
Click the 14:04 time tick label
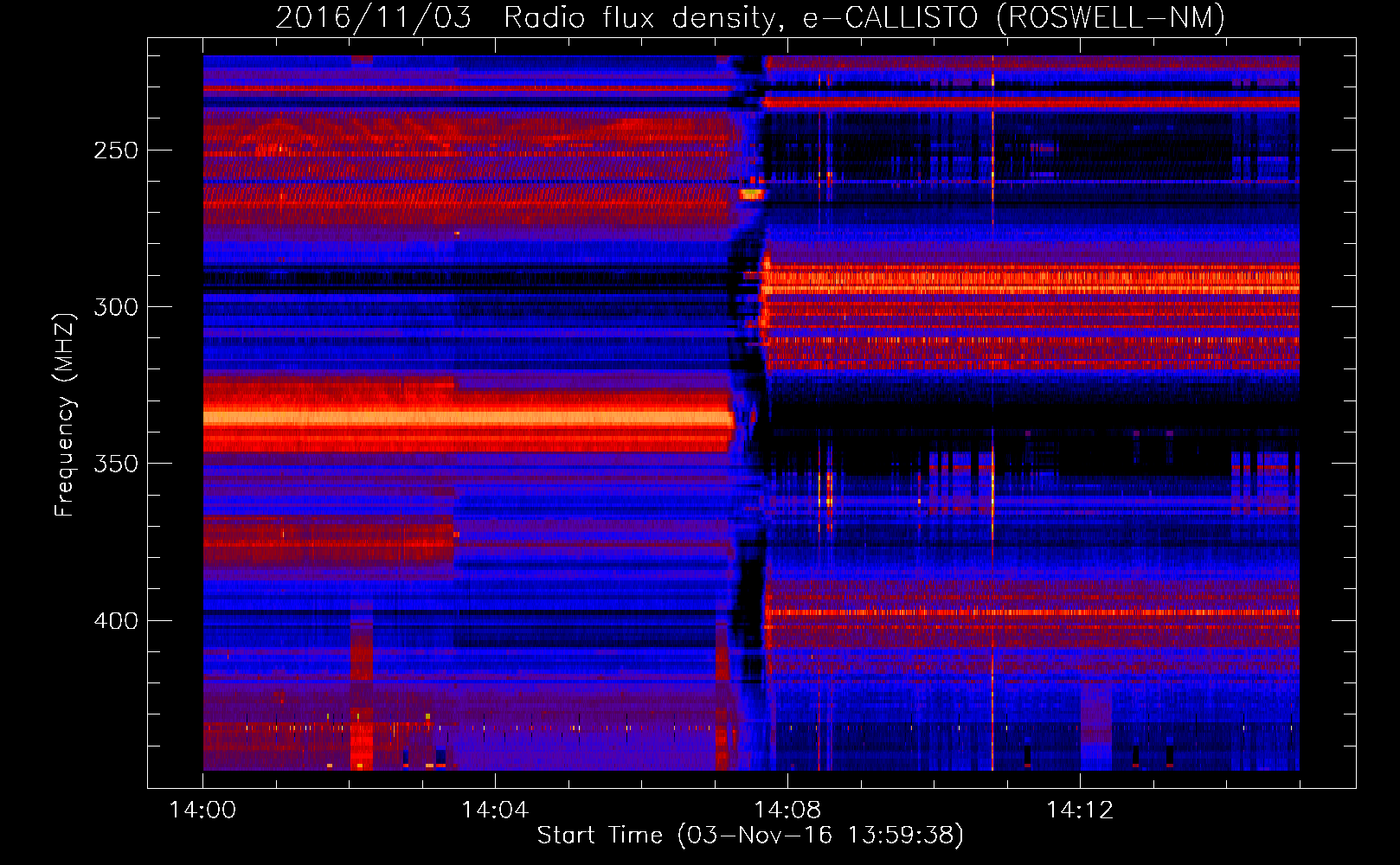(495, 810)
